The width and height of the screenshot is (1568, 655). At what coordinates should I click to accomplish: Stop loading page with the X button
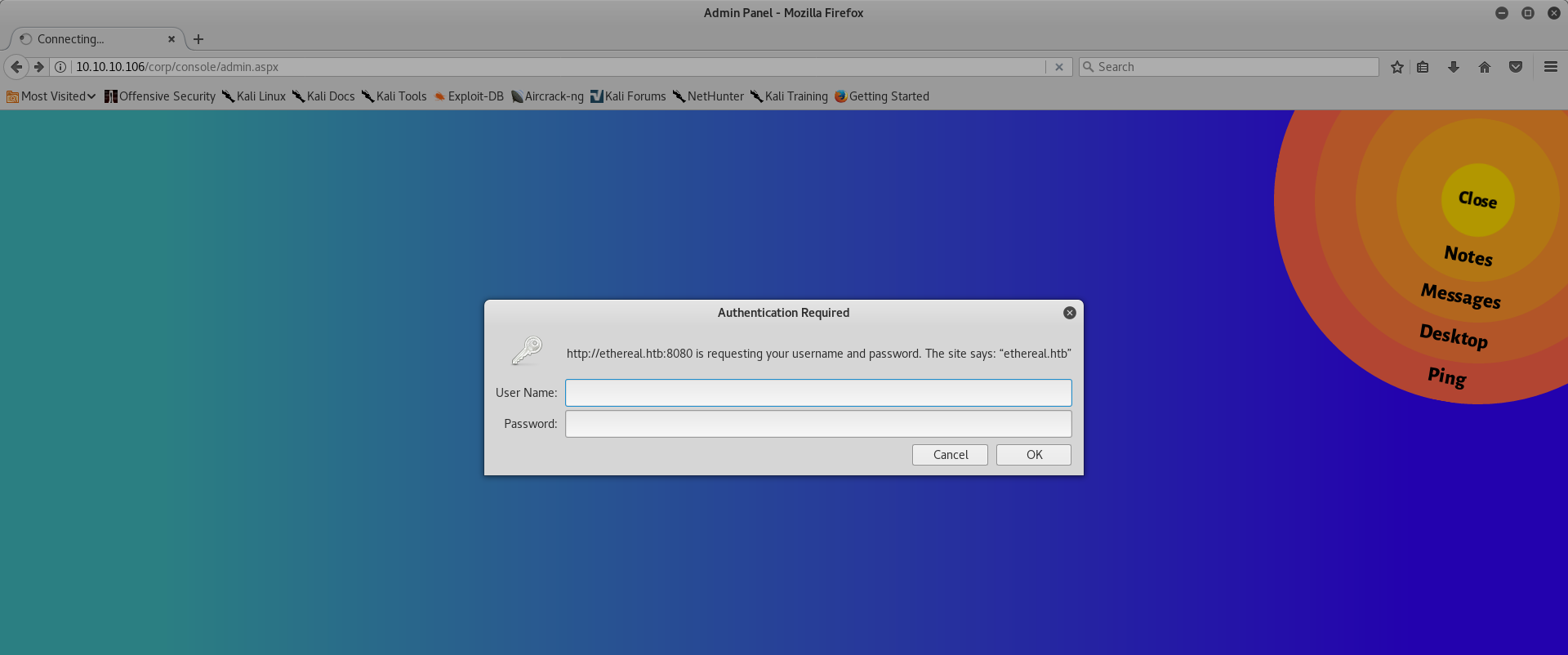point(1058,67)
